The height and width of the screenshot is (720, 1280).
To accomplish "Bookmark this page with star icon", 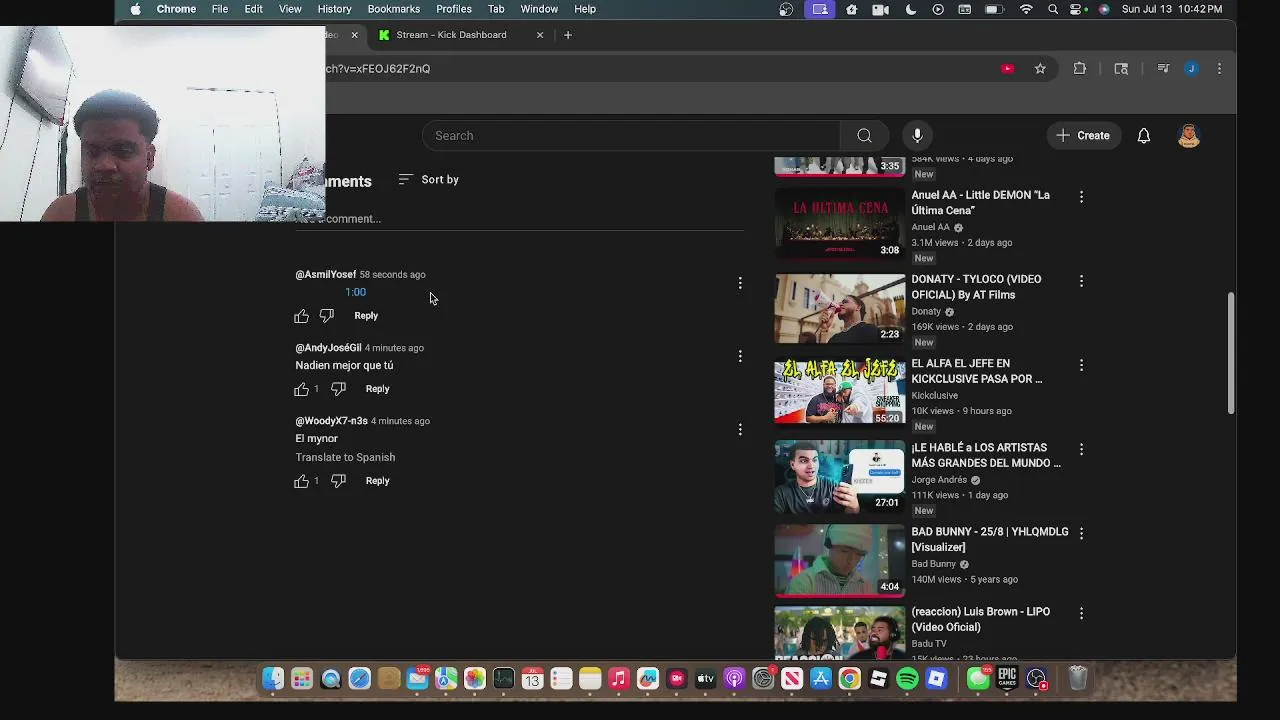I will click(x=1040, y=68).
